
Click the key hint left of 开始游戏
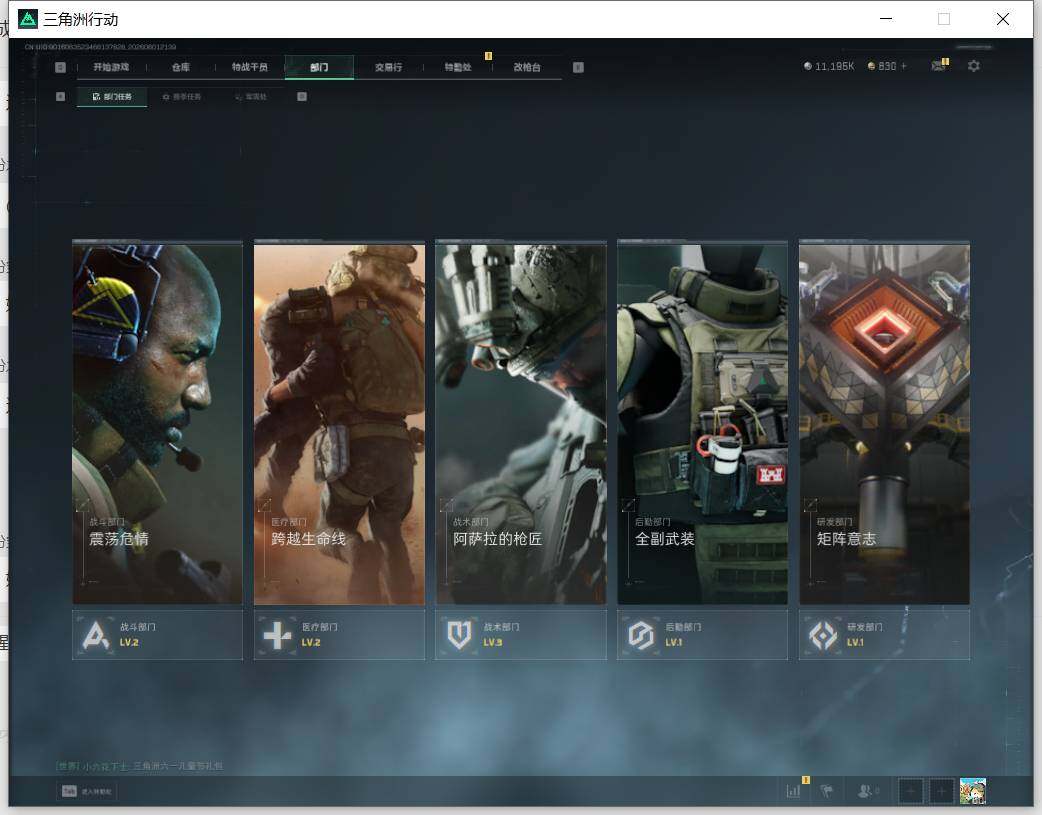[60, 67]
